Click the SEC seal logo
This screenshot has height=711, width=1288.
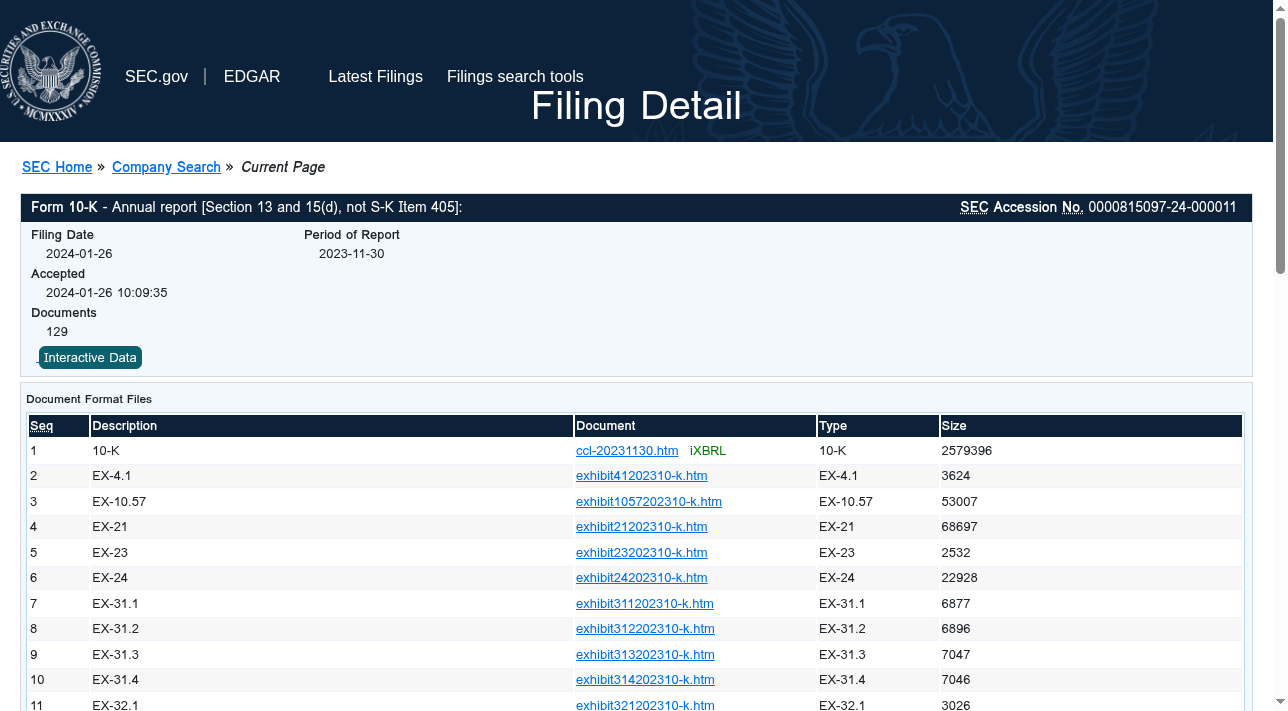pyautogui.click(x=50, y=72)
